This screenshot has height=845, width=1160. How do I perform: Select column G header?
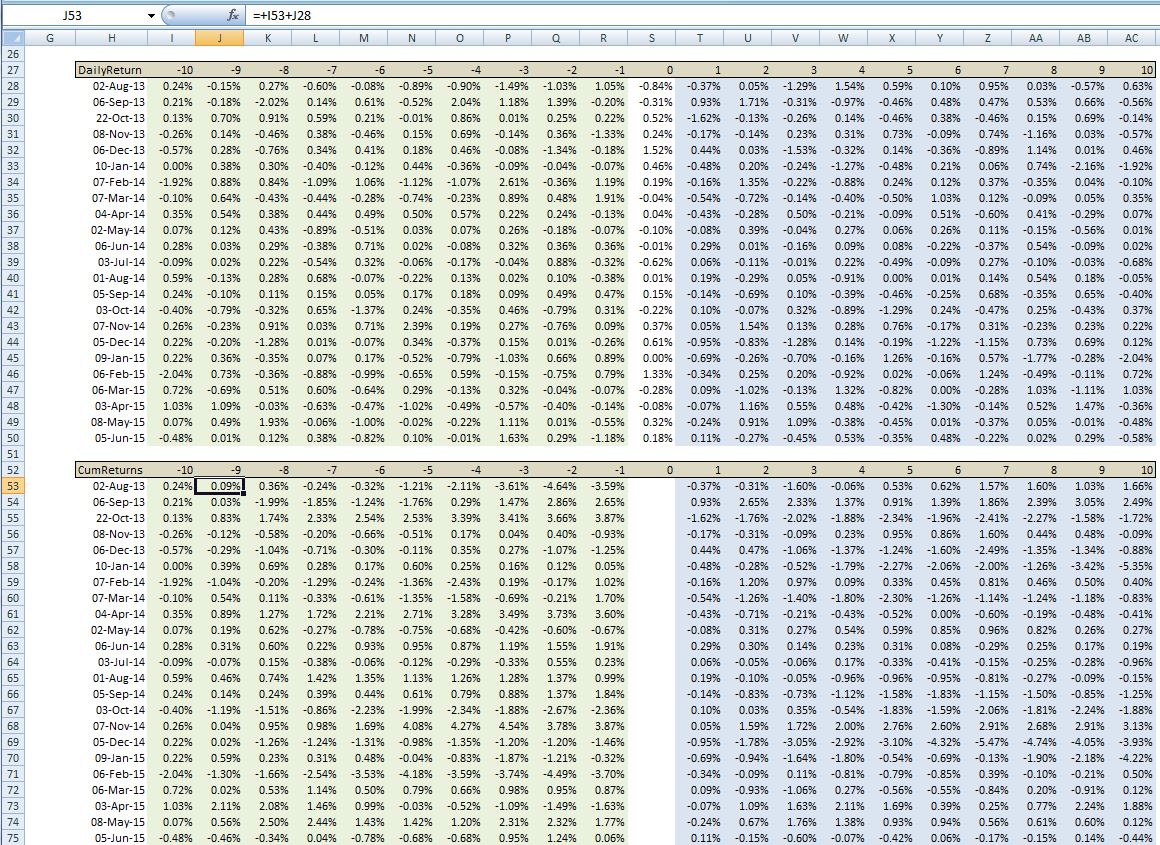[49, 37]
